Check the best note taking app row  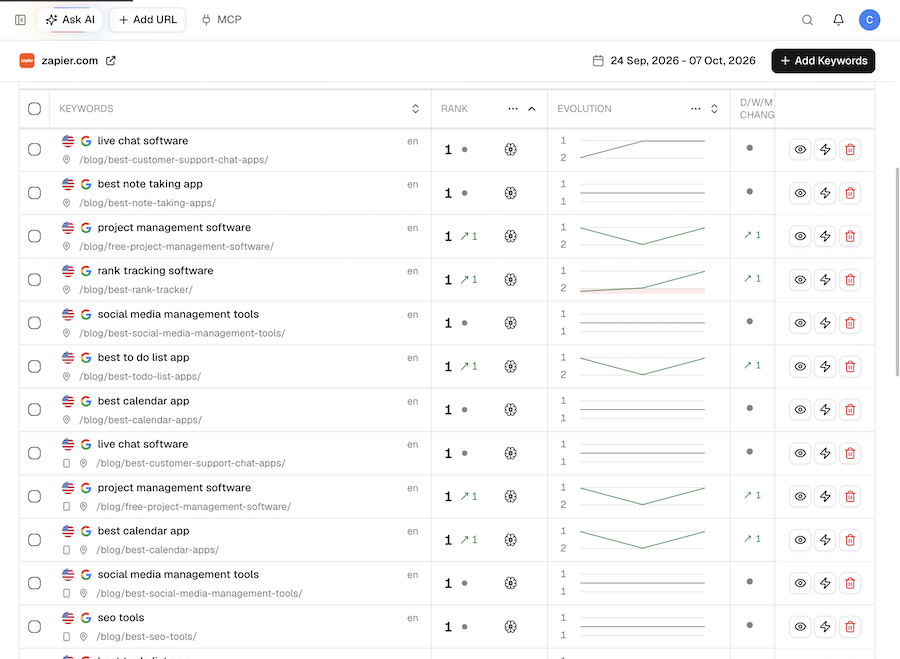click(34, 193)
